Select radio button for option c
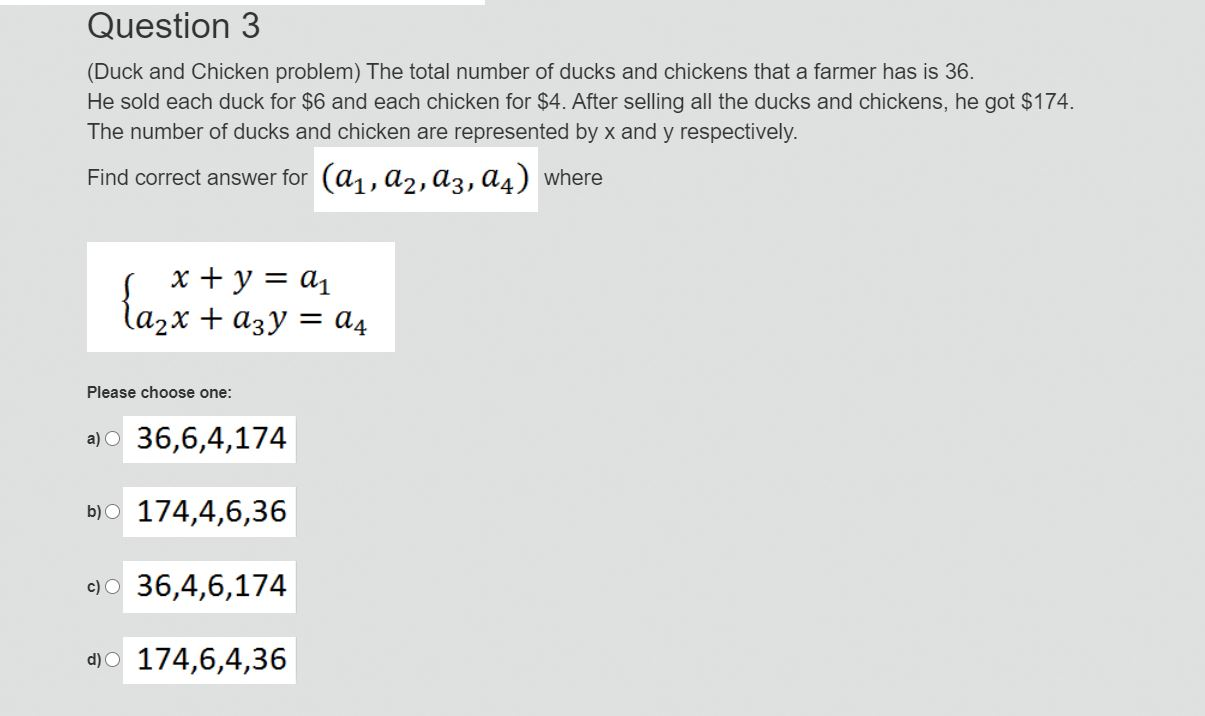 (113, 585)
